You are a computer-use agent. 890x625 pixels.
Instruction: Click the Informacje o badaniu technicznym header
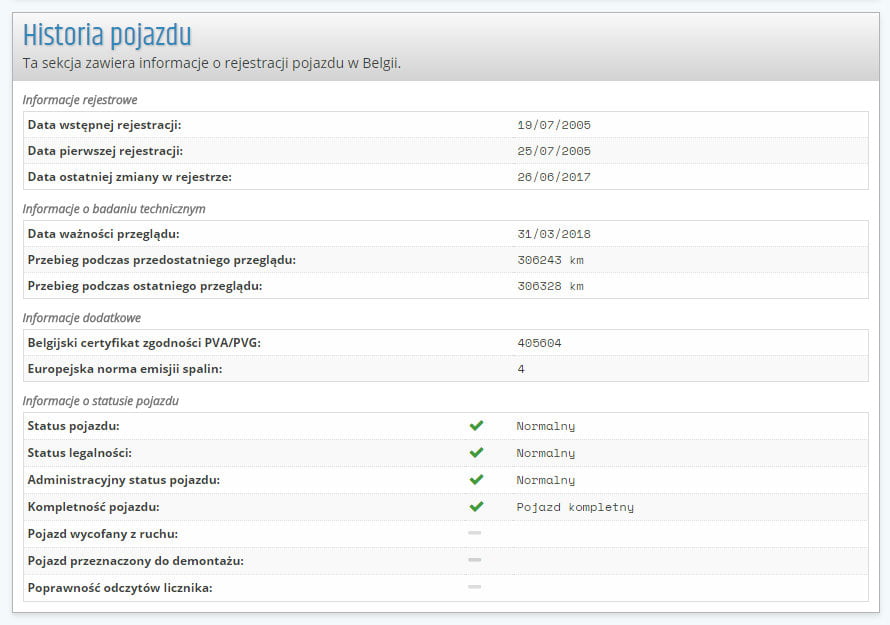pos(114,209)
